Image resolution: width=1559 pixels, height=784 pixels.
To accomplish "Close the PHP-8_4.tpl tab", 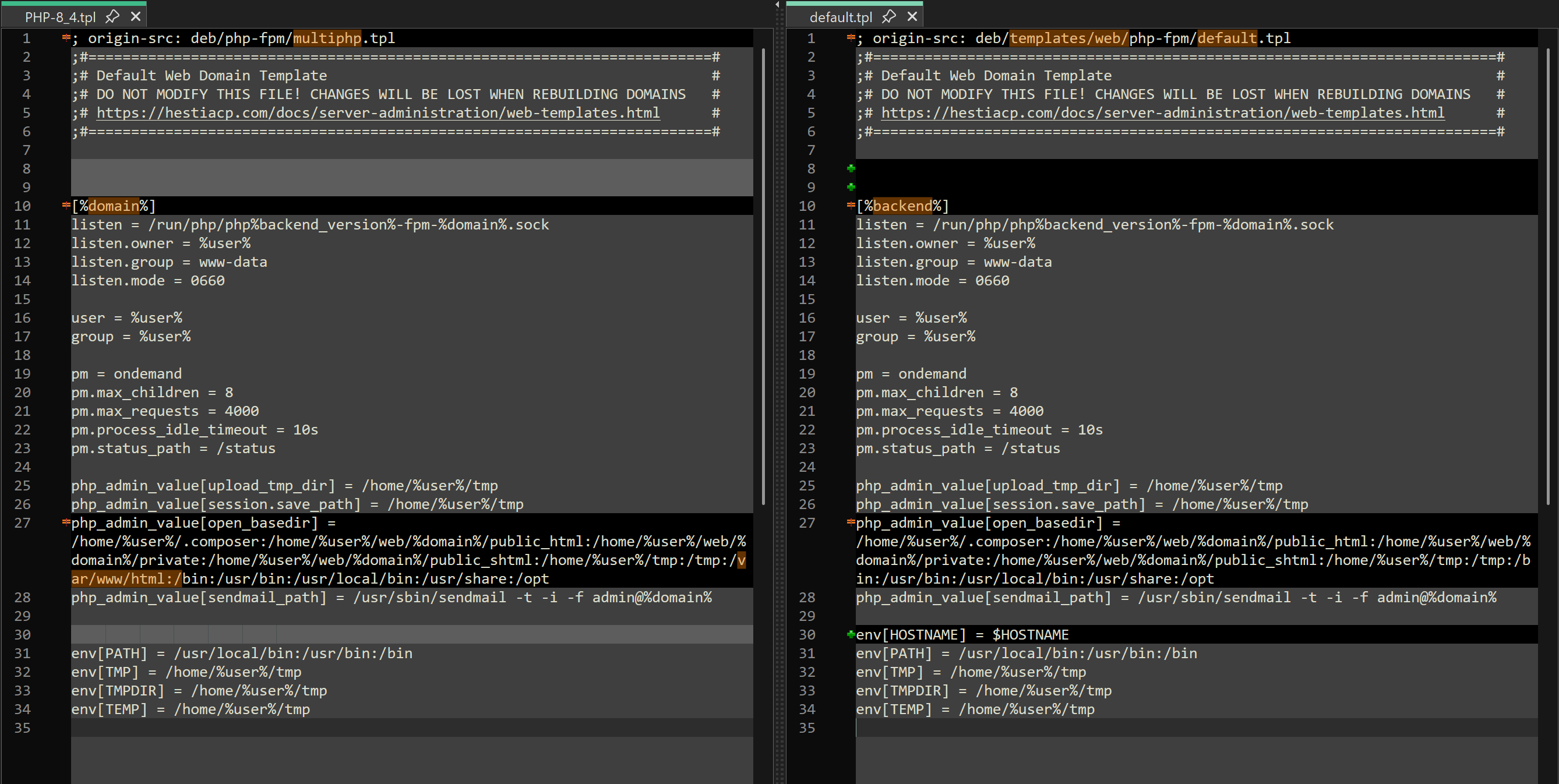I will click(136, 17).
